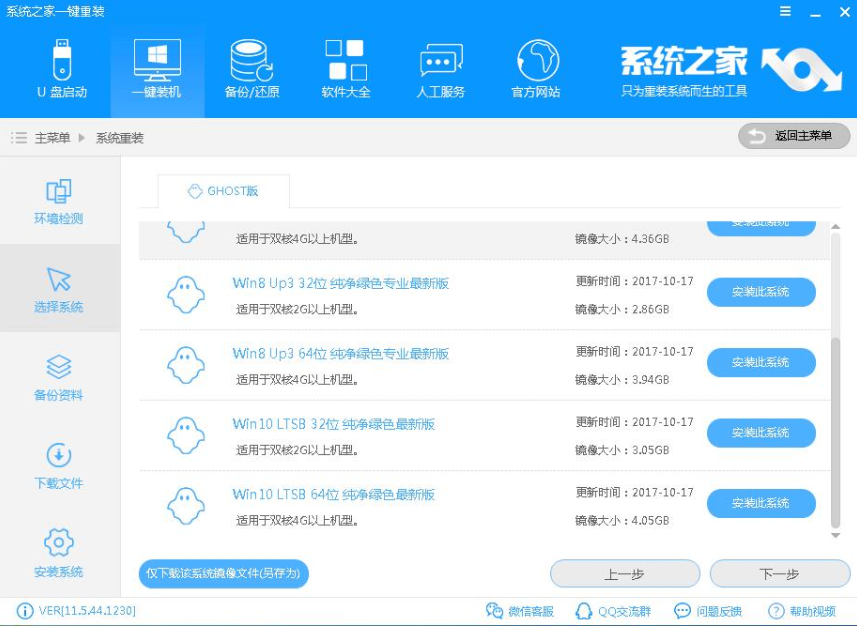857x627 pixels.
Task: Contact 人工服务 live support
Action: point(441,68)
